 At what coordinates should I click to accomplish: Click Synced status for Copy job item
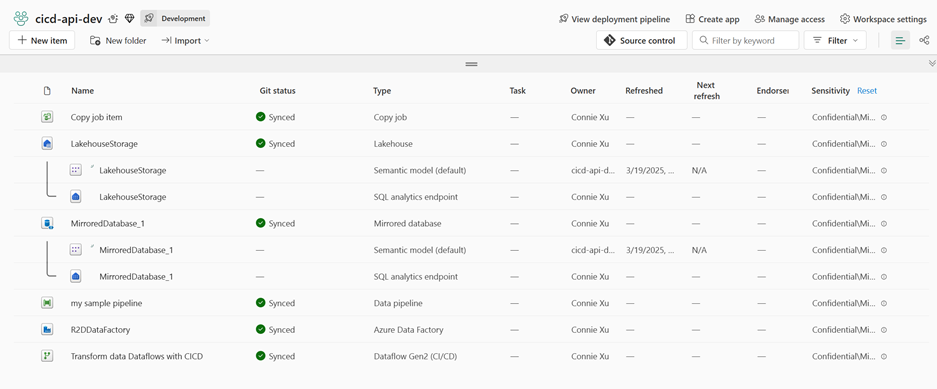click(x=275, y=117)
